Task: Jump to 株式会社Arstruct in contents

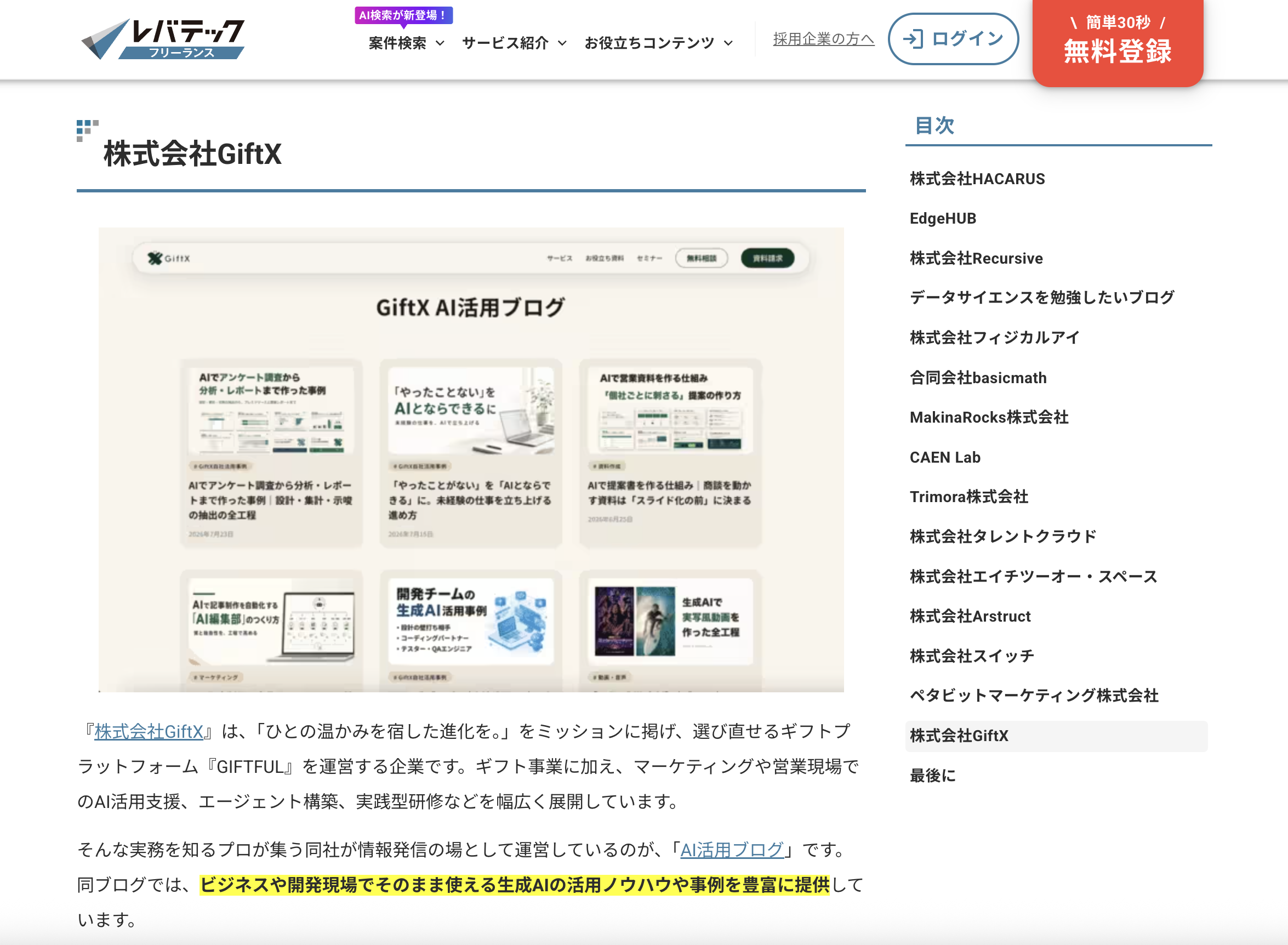Action: [x=970, y=616]
